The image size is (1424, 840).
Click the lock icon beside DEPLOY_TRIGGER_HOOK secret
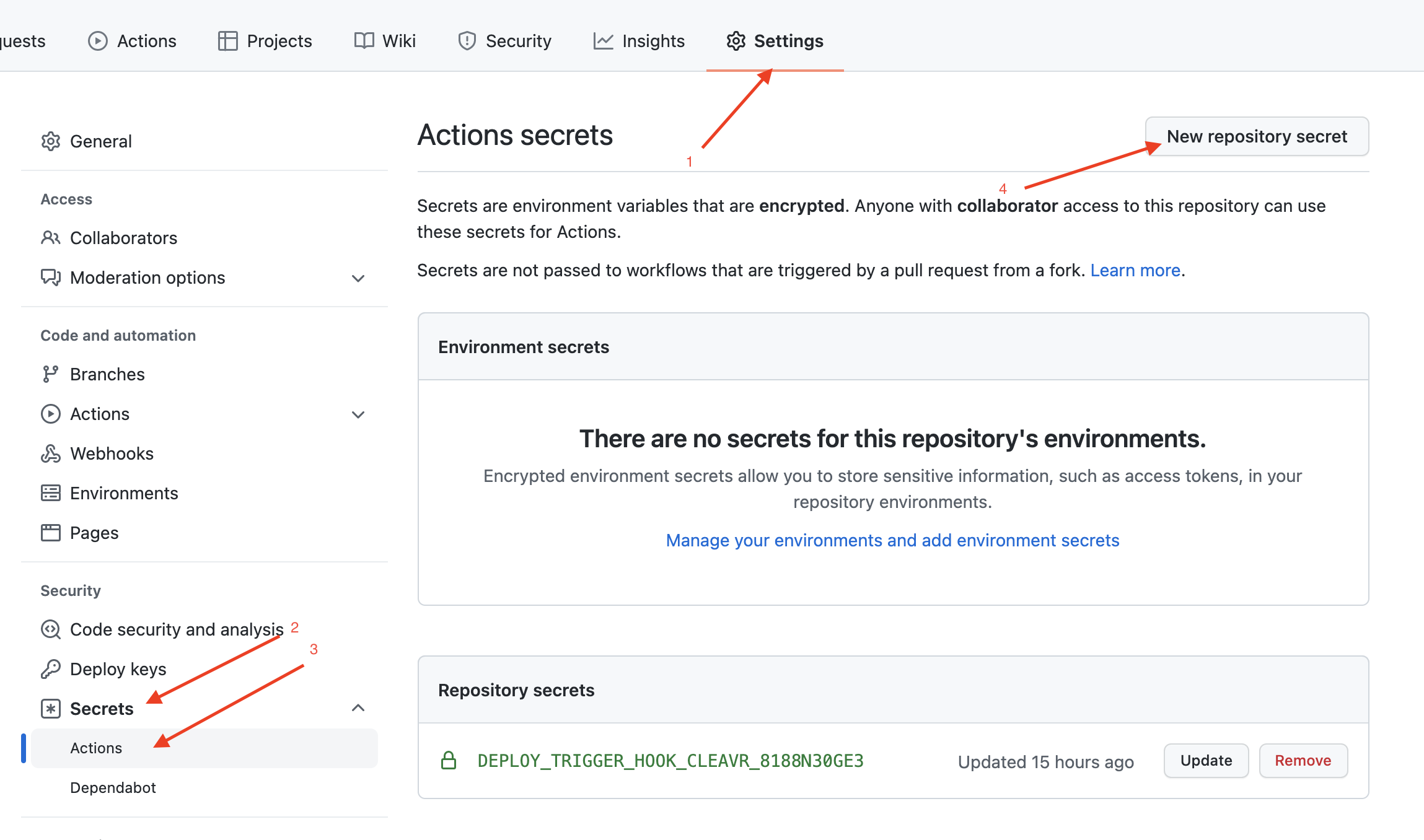[x=450, y=760]
